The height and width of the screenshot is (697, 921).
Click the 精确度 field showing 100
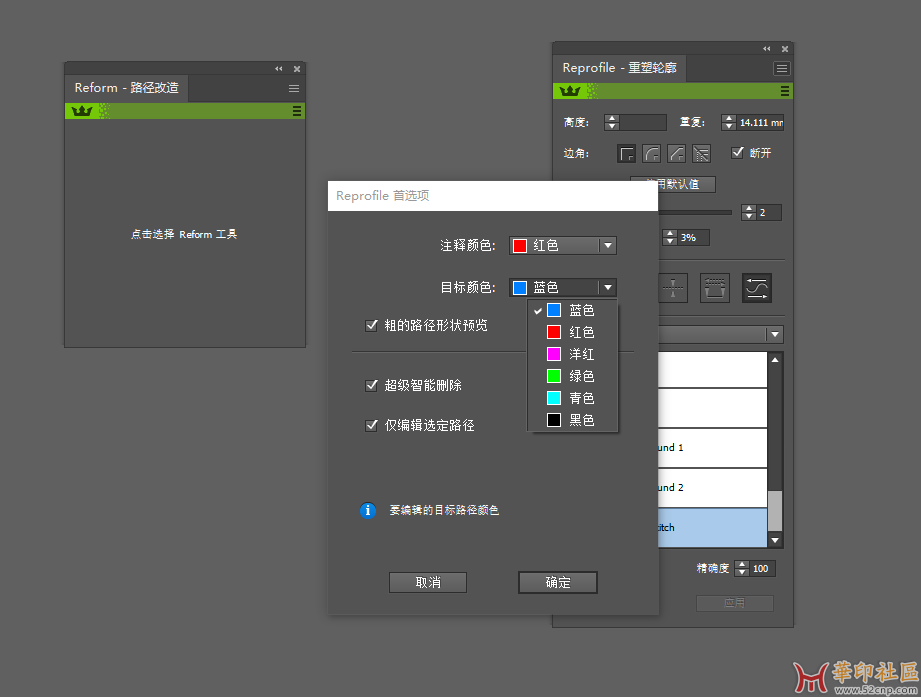click(x=762, y=568)
